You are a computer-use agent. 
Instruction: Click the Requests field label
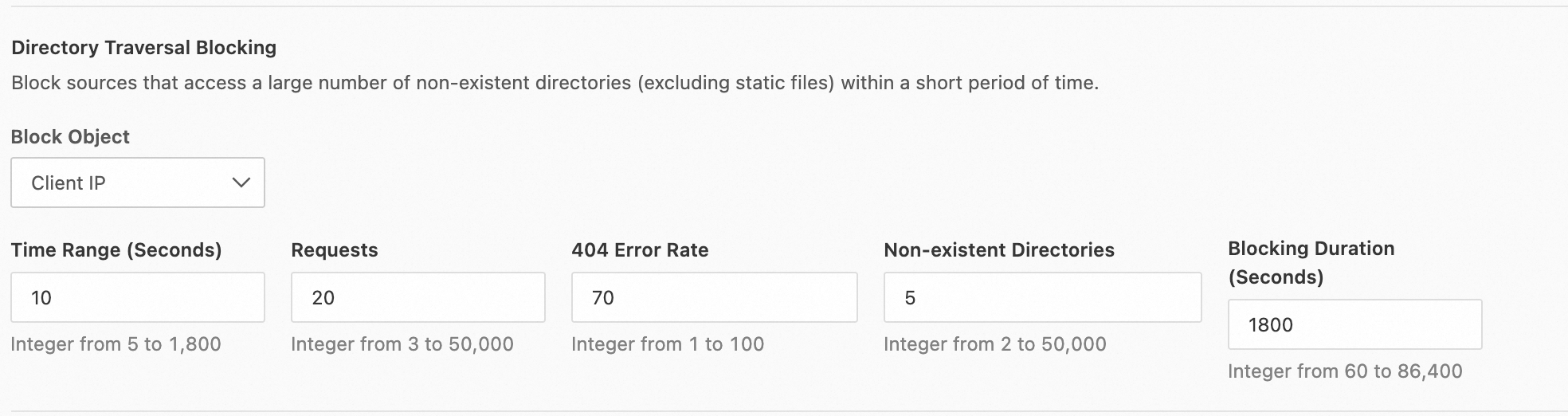click(335, 250)
